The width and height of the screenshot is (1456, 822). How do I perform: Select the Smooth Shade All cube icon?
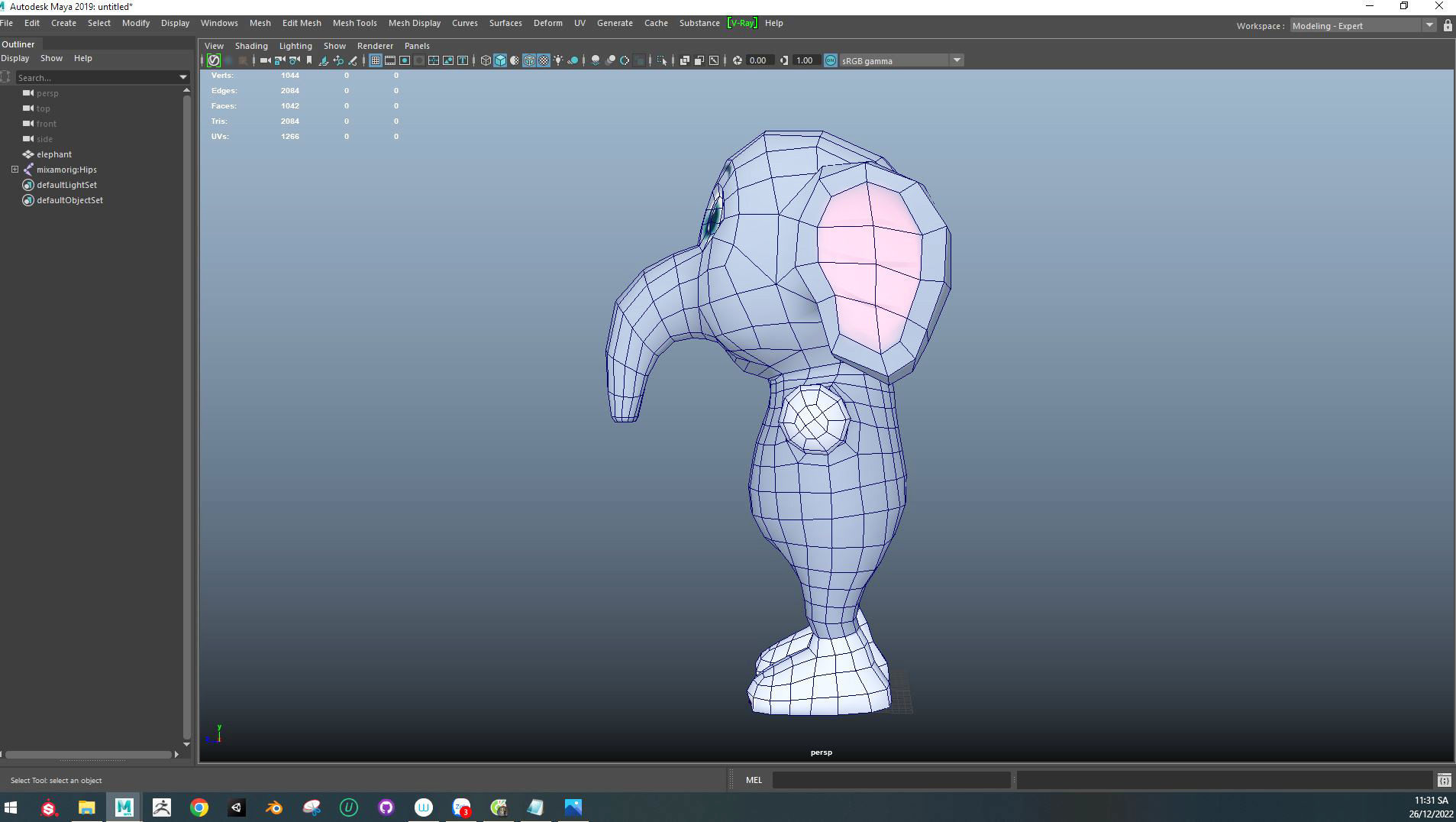pyautogui.click(x=500, y=60)
